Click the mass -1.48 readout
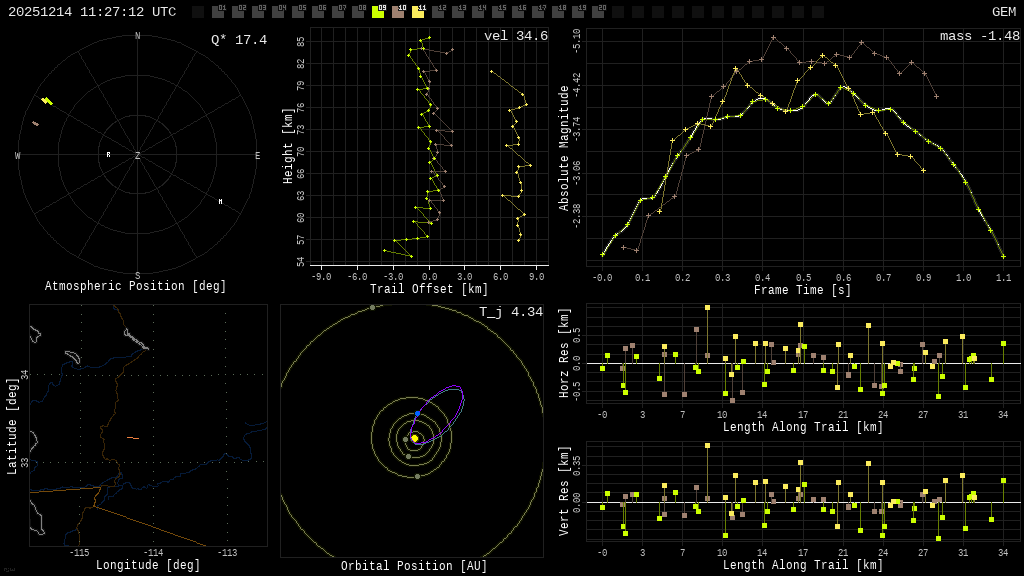Screen dimensions: 1024x576 tap(979, 36)
